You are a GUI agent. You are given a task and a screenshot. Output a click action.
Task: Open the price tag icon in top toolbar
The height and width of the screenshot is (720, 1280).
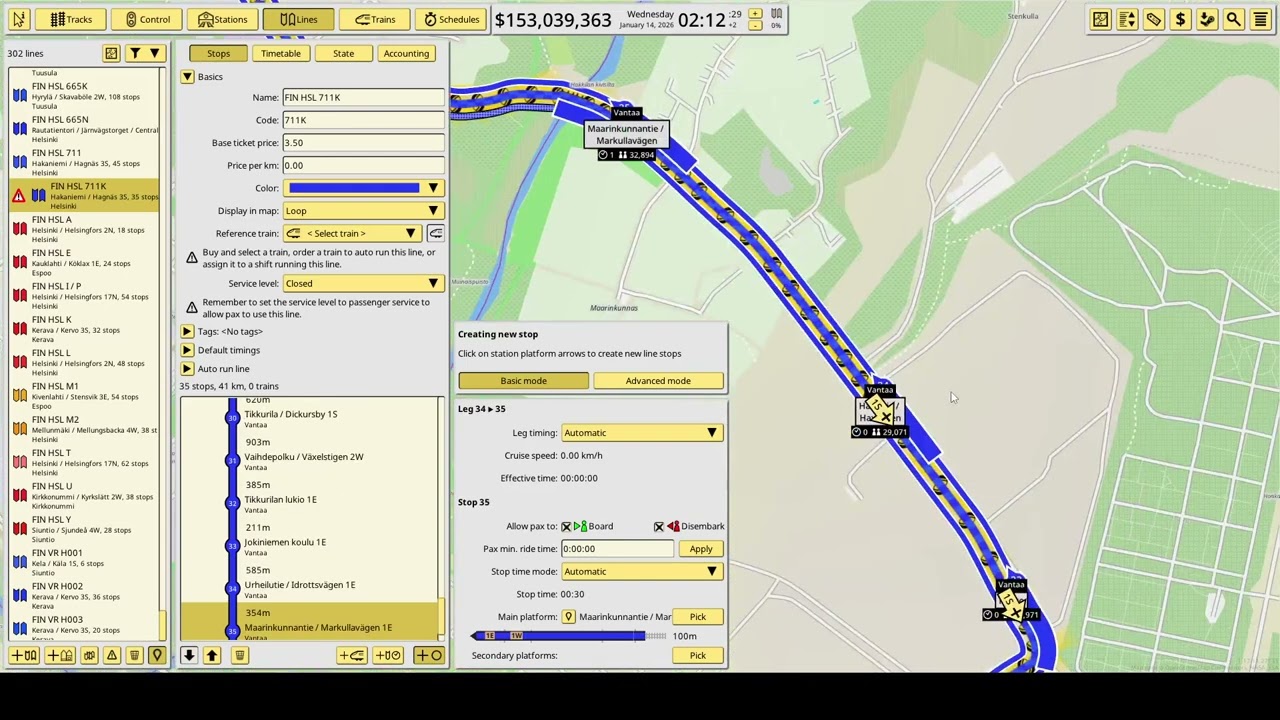[x=1153, y=19]
